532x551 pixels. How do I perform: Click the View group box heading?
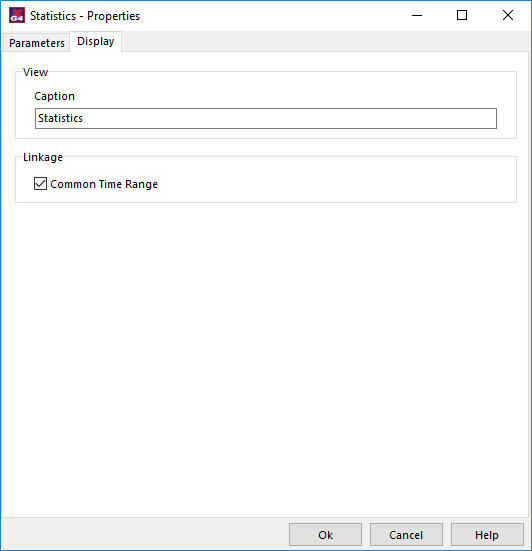tap(35, 72)
